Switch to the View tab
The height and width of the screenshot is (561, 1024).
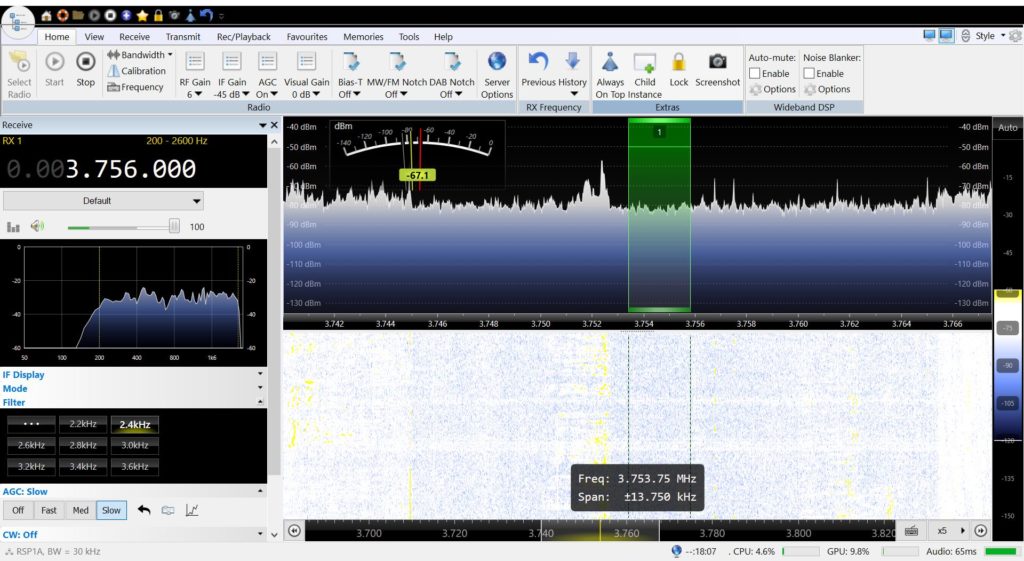click(x=94, y=37)
